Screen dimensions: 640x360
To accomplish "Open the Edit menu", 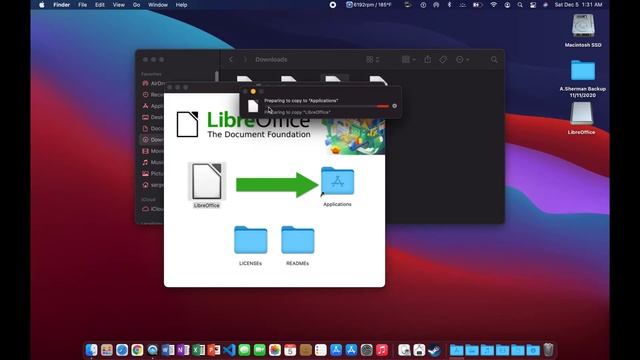I will point(100,5).
